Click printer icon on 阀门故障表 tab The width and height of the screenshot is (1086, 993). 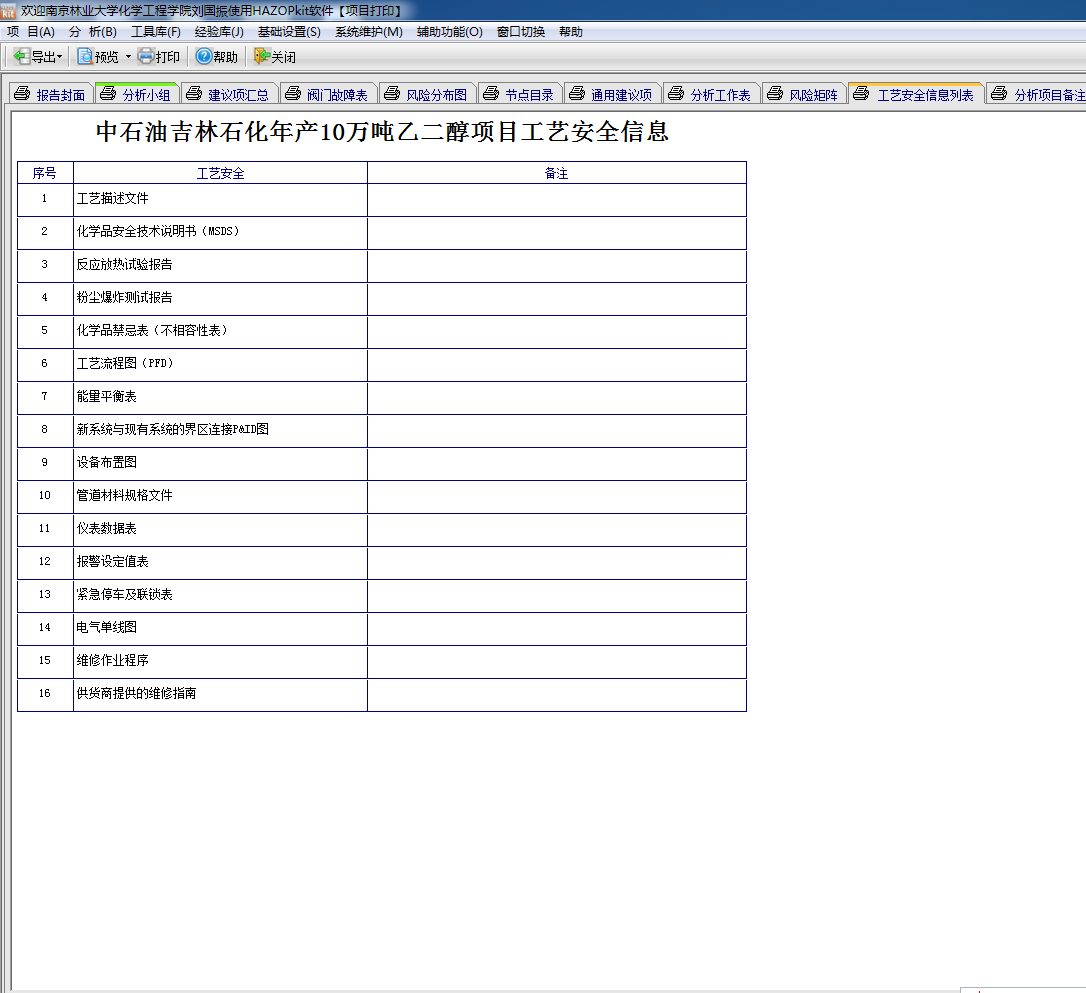pos(293,93)
